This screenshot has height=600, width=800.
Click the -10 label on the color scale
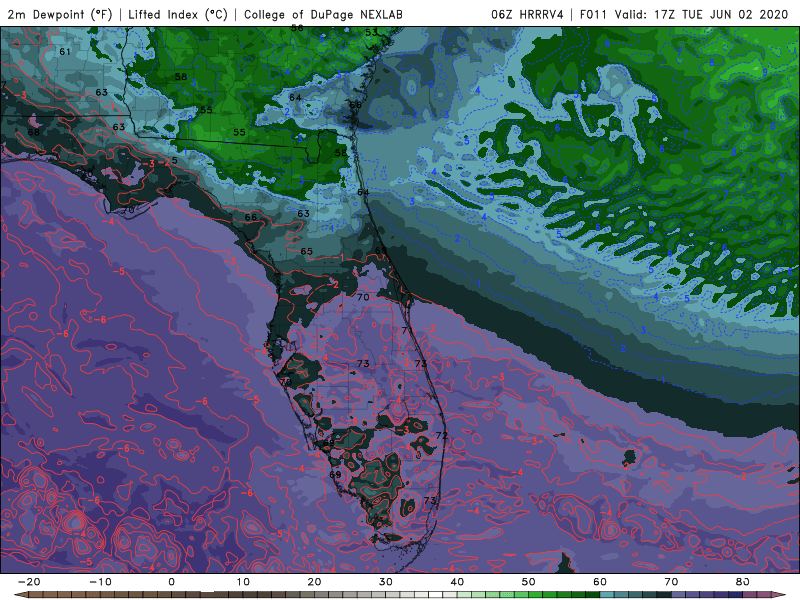click(x=100, y=582)
